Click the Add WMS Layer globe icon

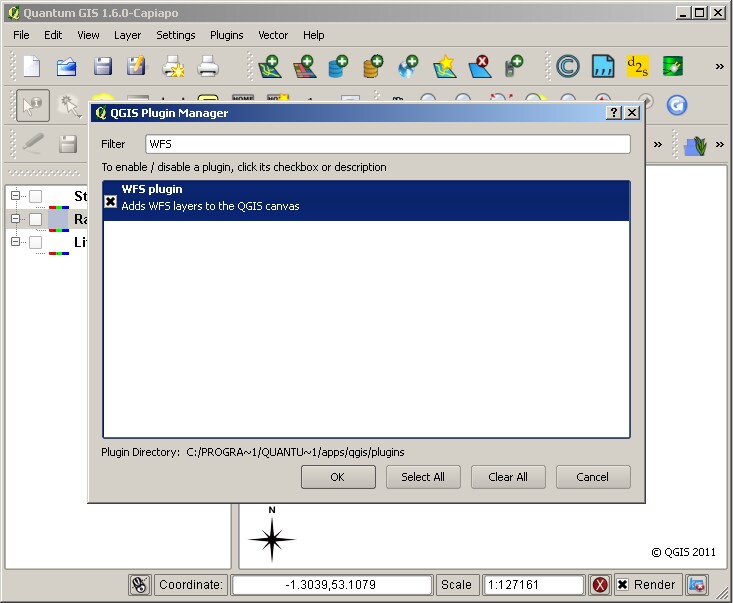tap(409, 66)
